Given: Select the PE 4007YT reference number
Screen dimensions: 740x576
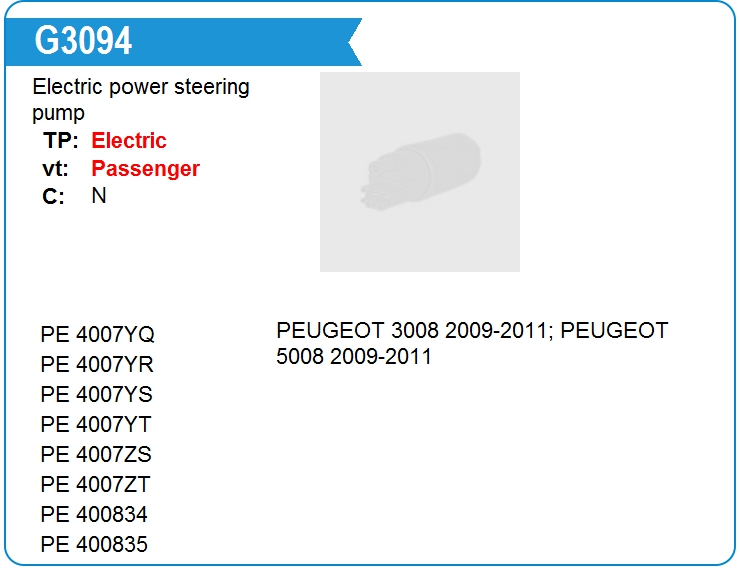Looking at the screenshot, I should click(x=96, y=424).
